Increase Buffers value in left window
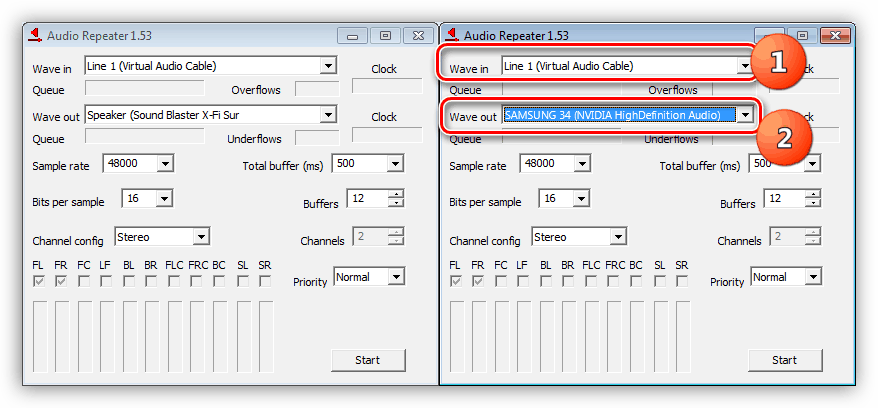 point(396,194)
